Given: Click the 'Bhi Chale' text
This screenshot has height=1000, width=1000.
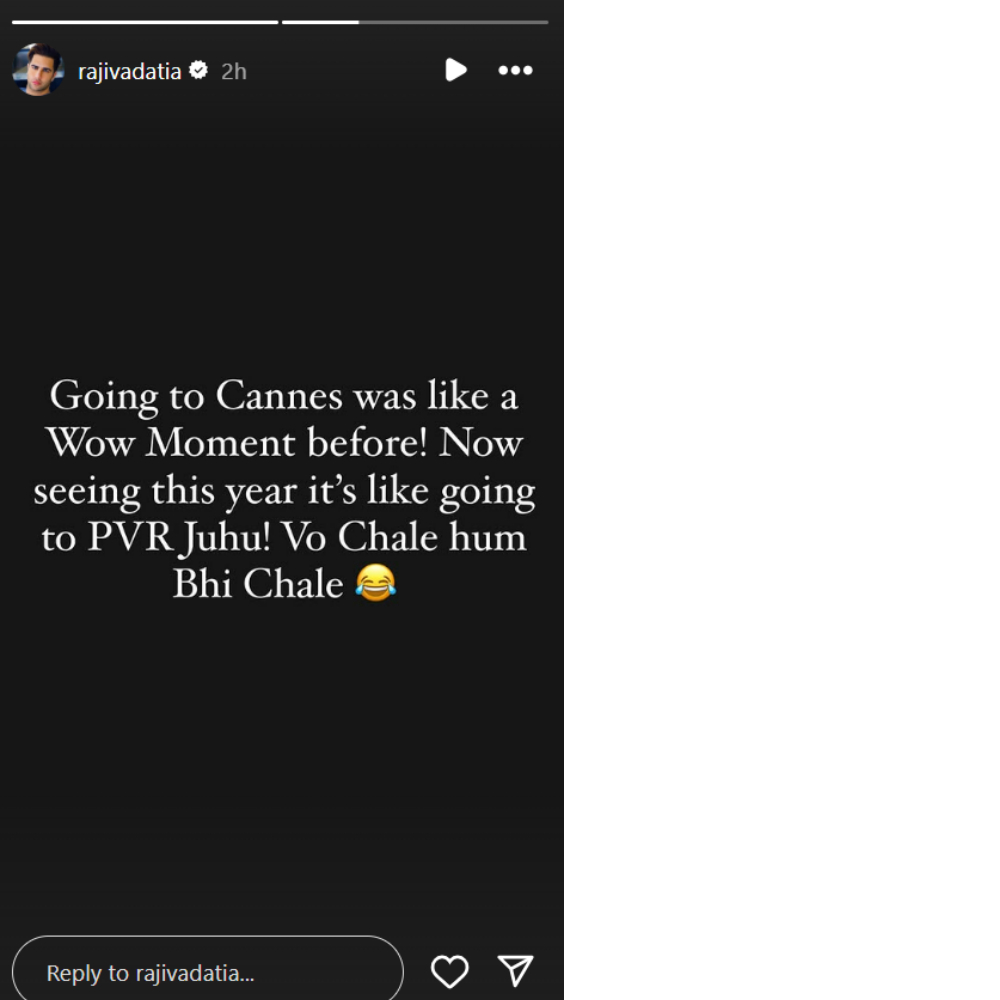Looking at the screenshot, I should click(x=258, y=584).
